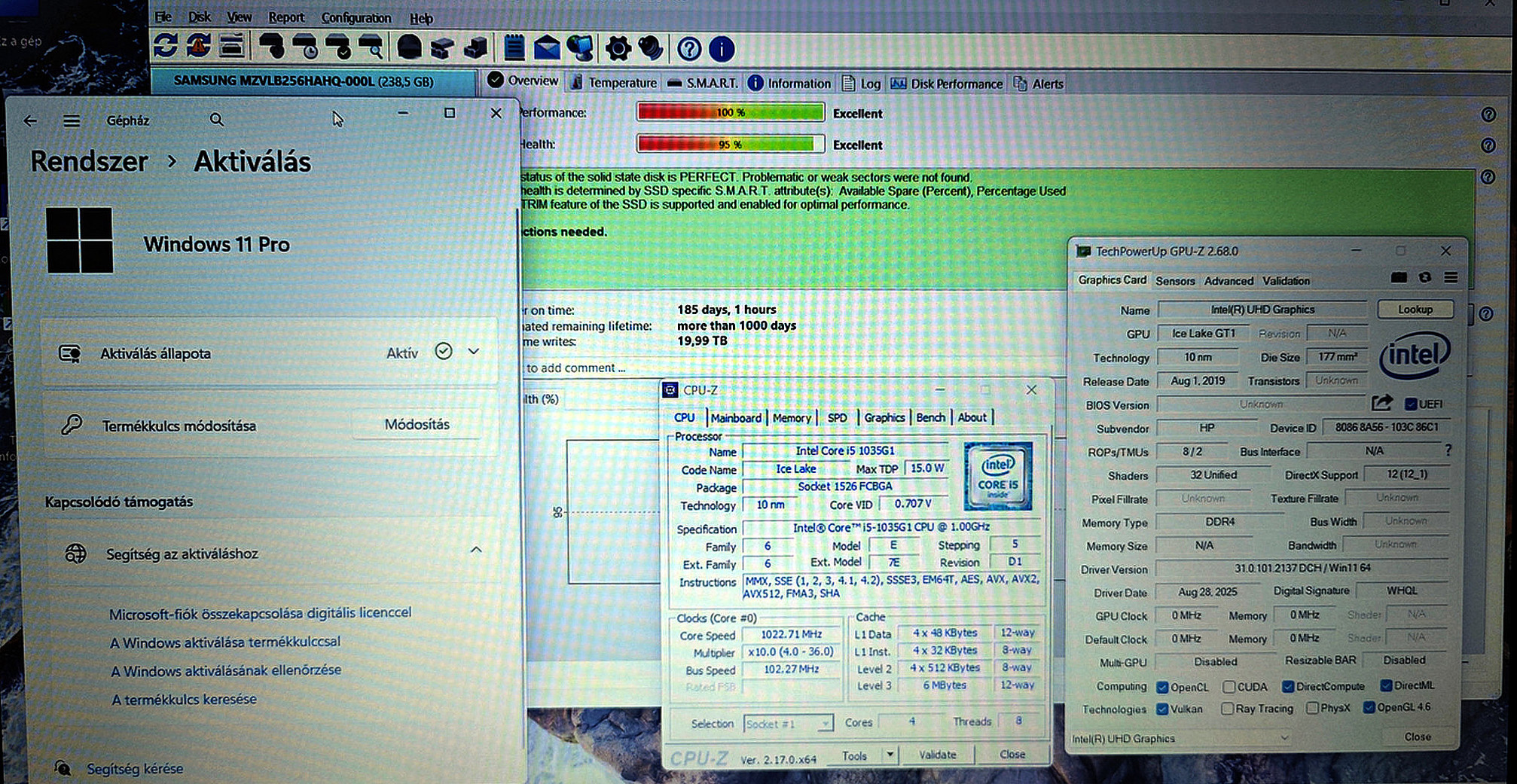Click the refresh icon with orange warning bell
Viewport: 1517px width, 784px height.
pos(199,47)
